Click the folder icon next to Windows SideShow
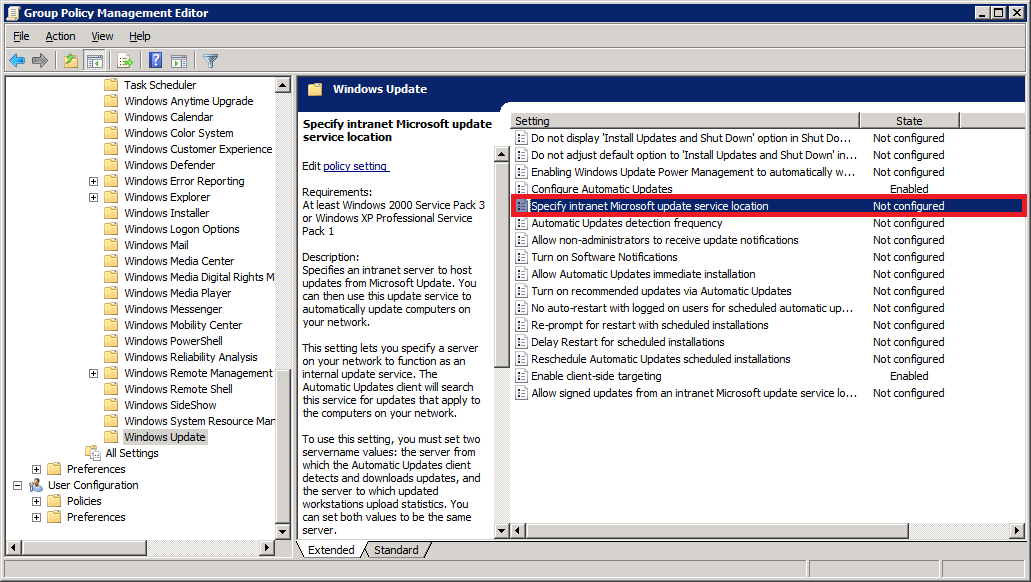The width and height of the screenshot is (1031, 582). click(x=111, y=405)
